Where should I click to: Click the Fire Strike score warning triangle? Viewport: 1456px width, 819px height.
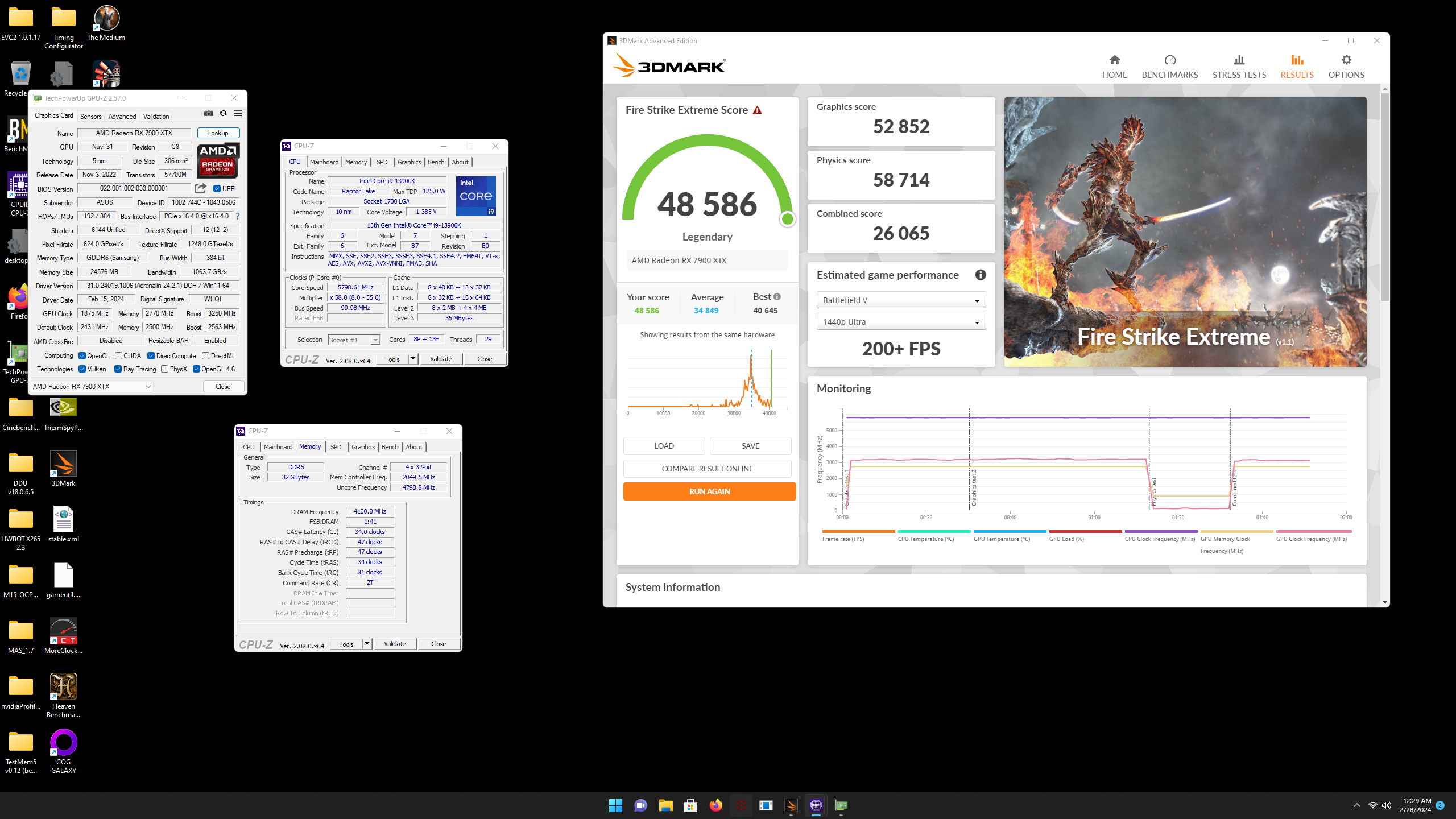click(x=757, y=110)
